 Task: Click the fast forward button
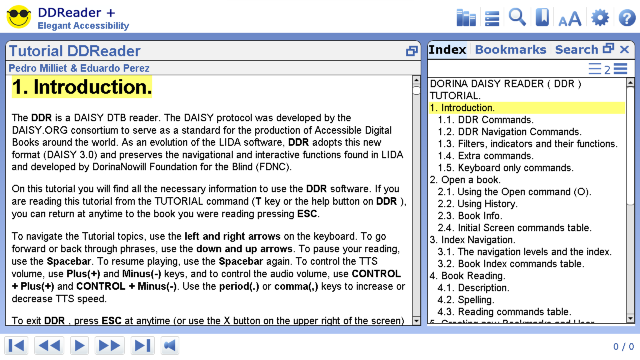[x=109, y=346]
